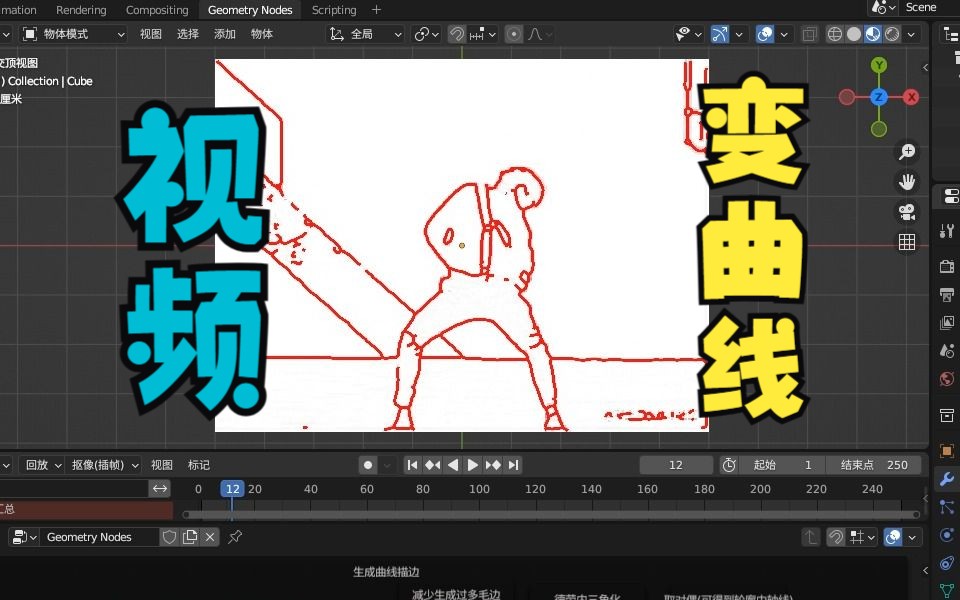Toggle proportional editing in viewport header
Image resolution: width=960 pixels, height=600 pixels.
click(514, 34)
